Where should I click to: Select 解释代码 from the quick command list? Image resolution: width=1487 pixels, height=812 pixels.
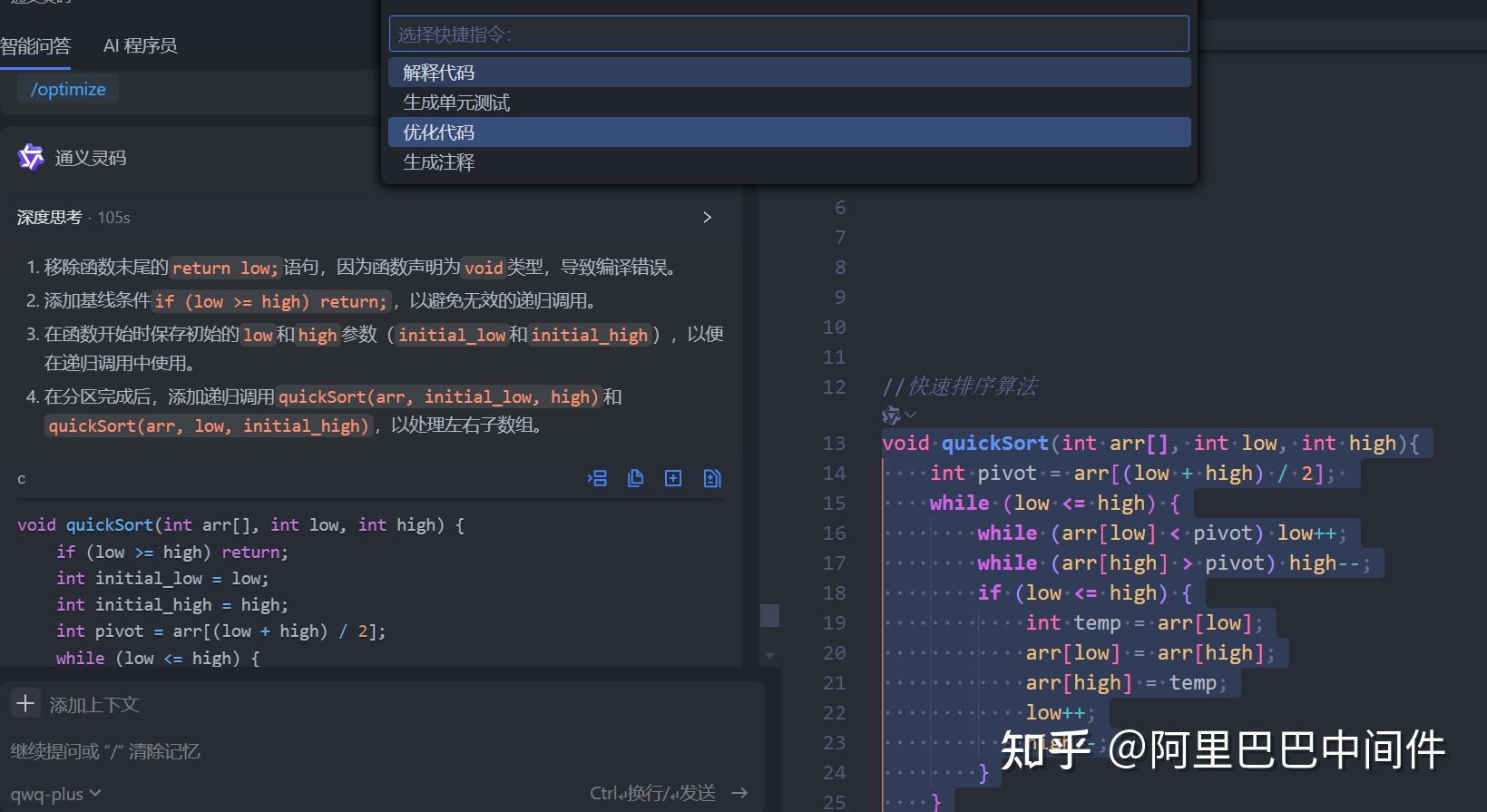point(789,73)
